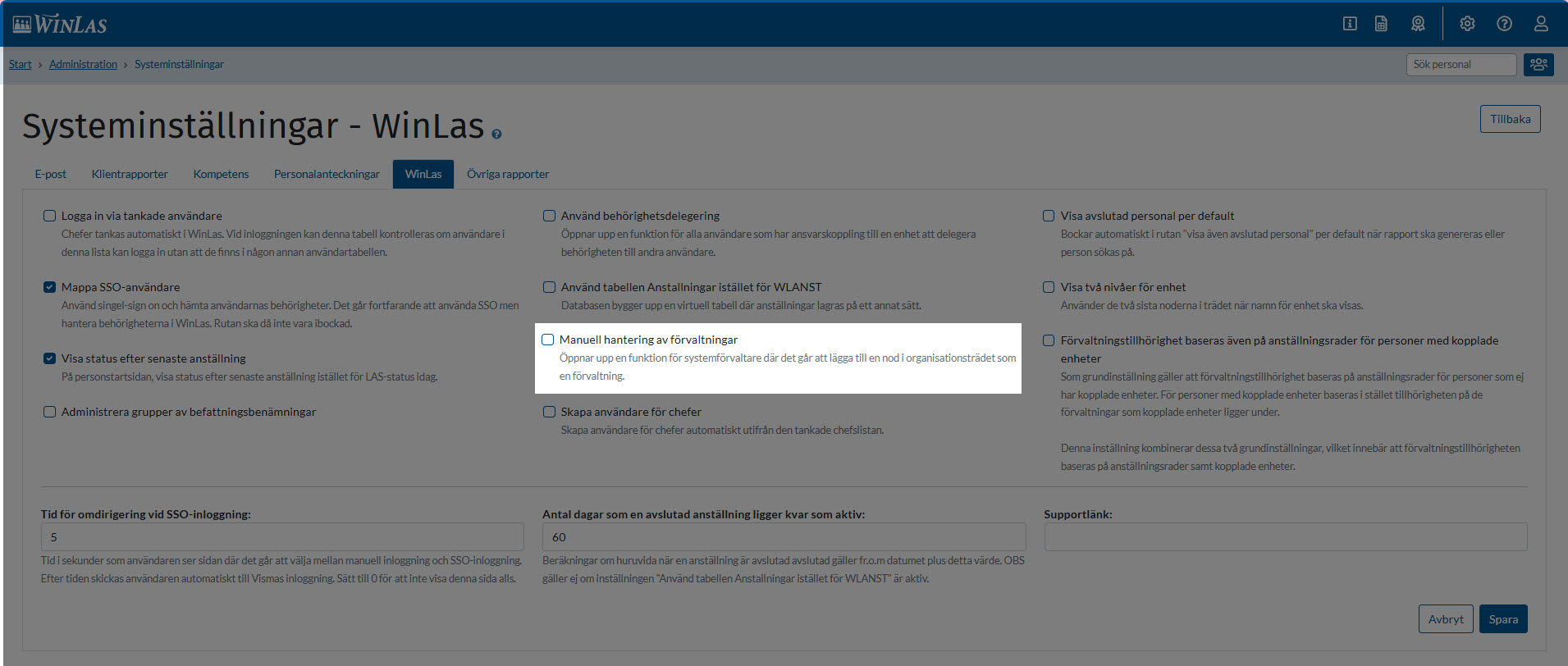Click the Supportlänk input field
Screen dimensions: 1568x666
1285,537
